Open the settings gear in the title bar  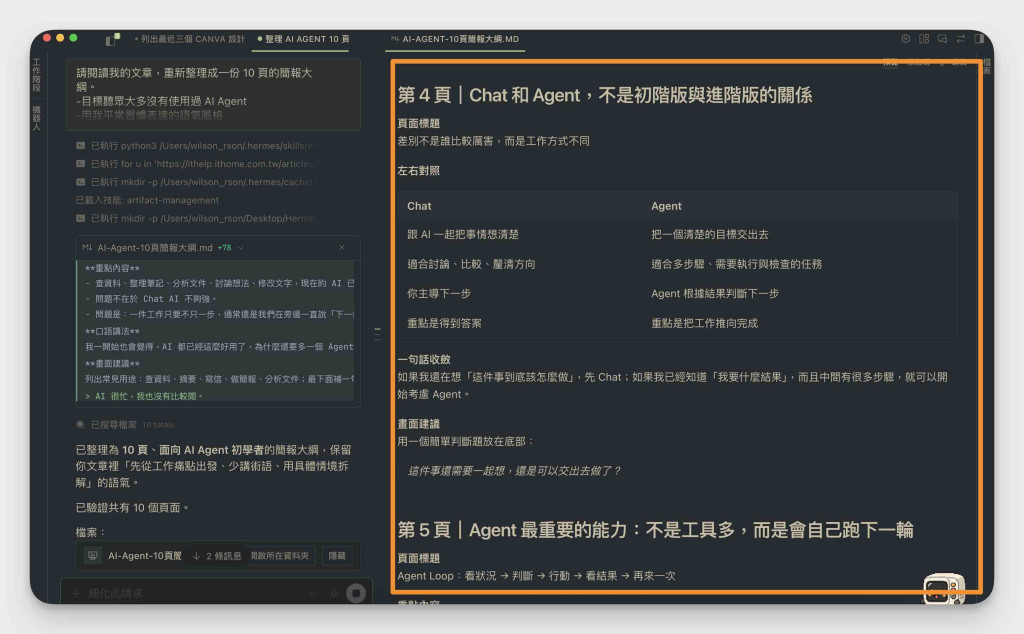tap(906, 39)
